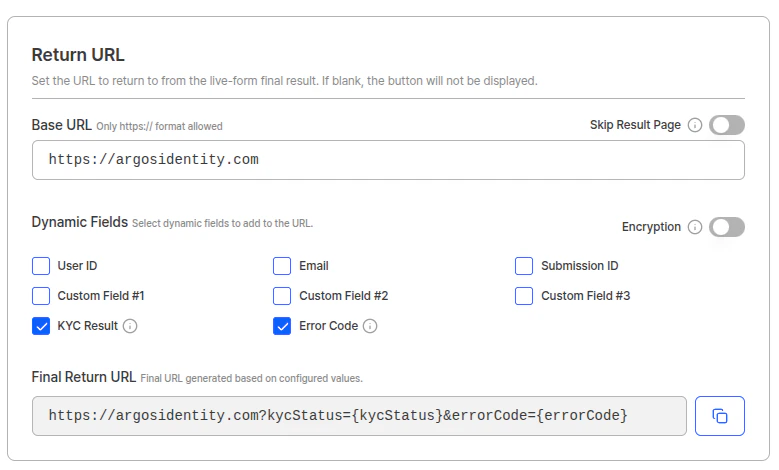Check the Submission ID checkbox
The image size is (779, 470).
(524, 266)
